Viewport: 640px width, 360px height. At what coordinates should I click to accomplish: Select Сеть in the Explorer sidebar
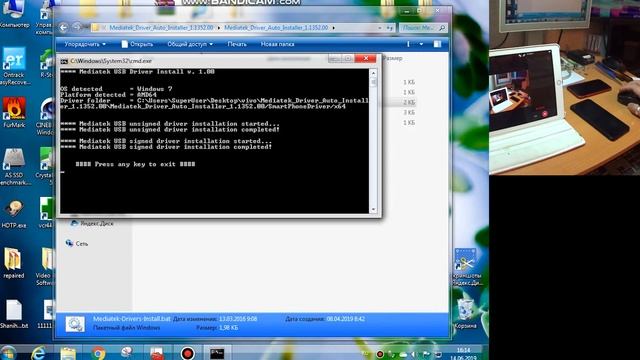pos(77,243)
